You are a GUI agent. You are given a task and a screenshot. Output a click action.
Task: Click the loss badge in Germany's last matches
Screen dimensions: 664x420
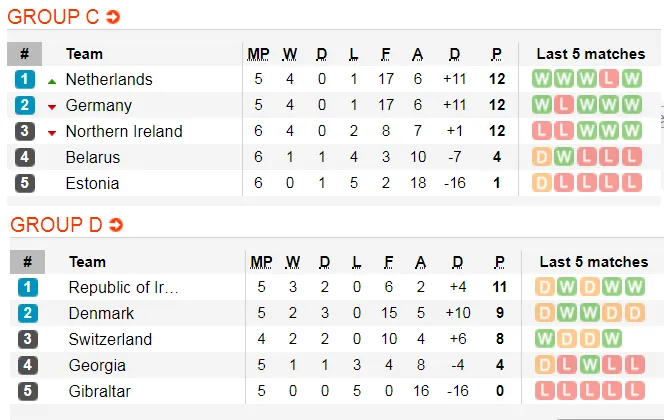(564, 105)
